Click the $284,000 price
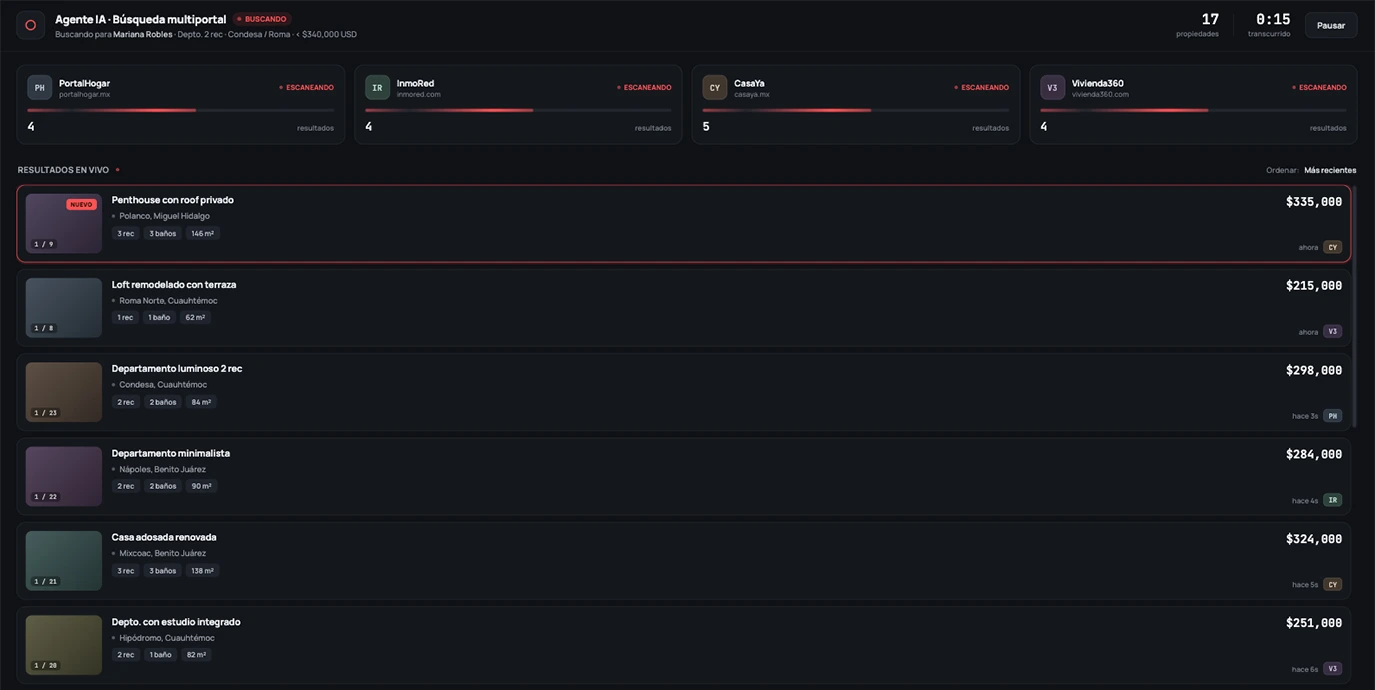 click(1314, 454)
